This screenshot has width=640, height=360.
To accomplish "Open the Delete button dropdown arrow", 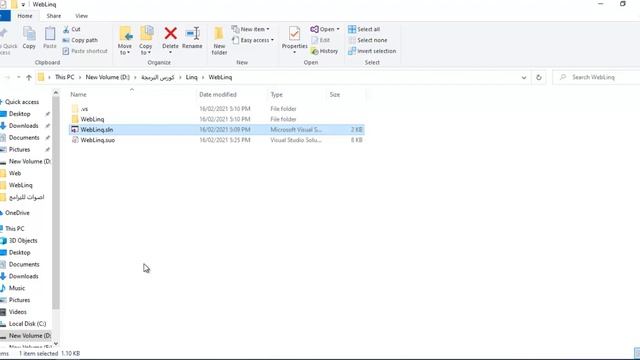I will (x=171, y=52).
